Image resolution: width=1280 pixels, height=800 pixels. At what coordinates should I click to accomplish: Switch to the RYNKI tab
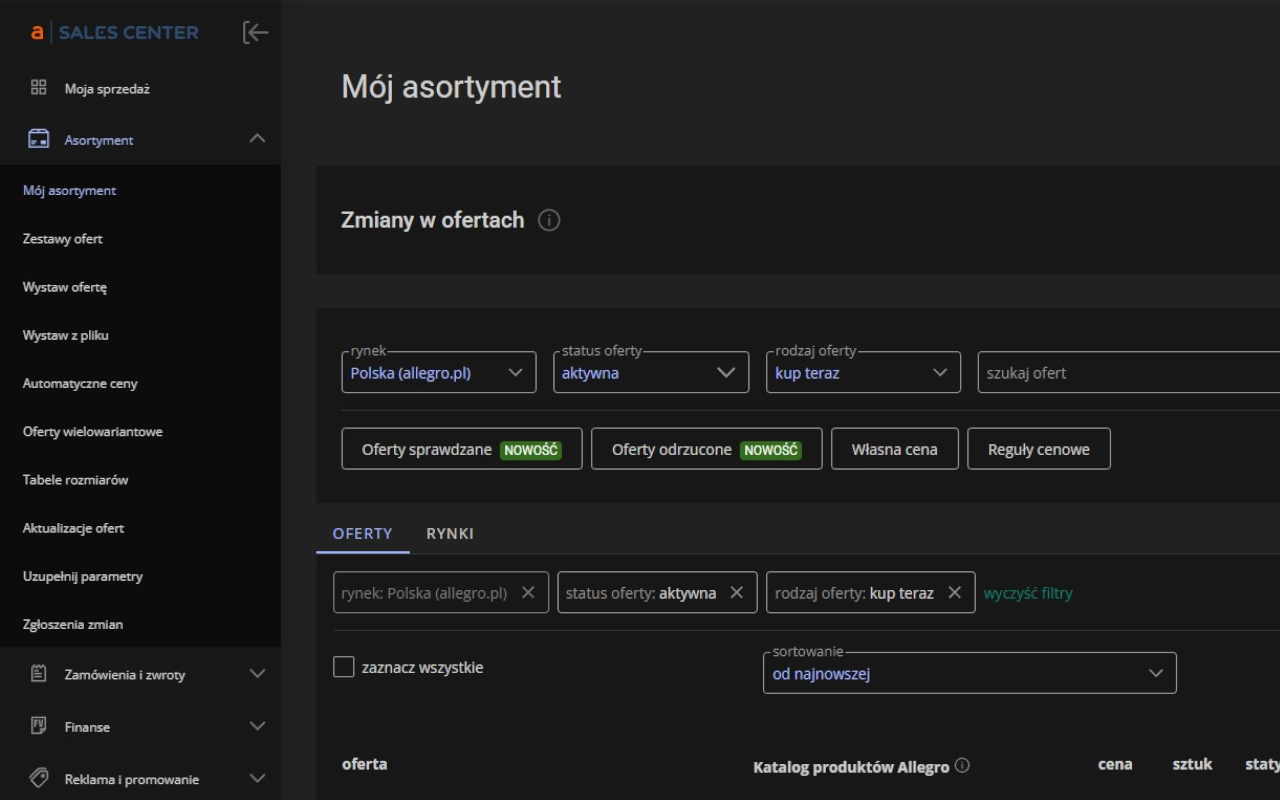click(x=450, y=533)
